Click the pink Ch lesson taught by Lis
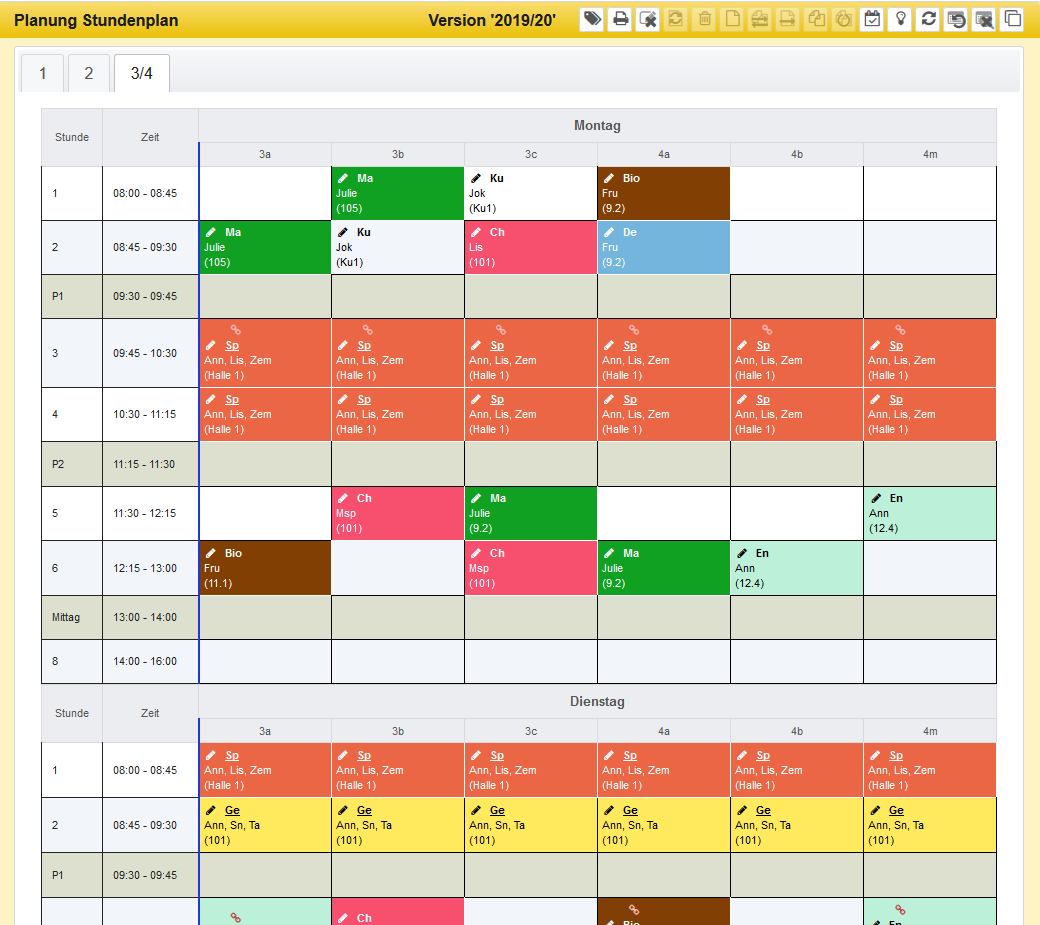Screen dimensions: 1040x925 [x=530, y=247]
